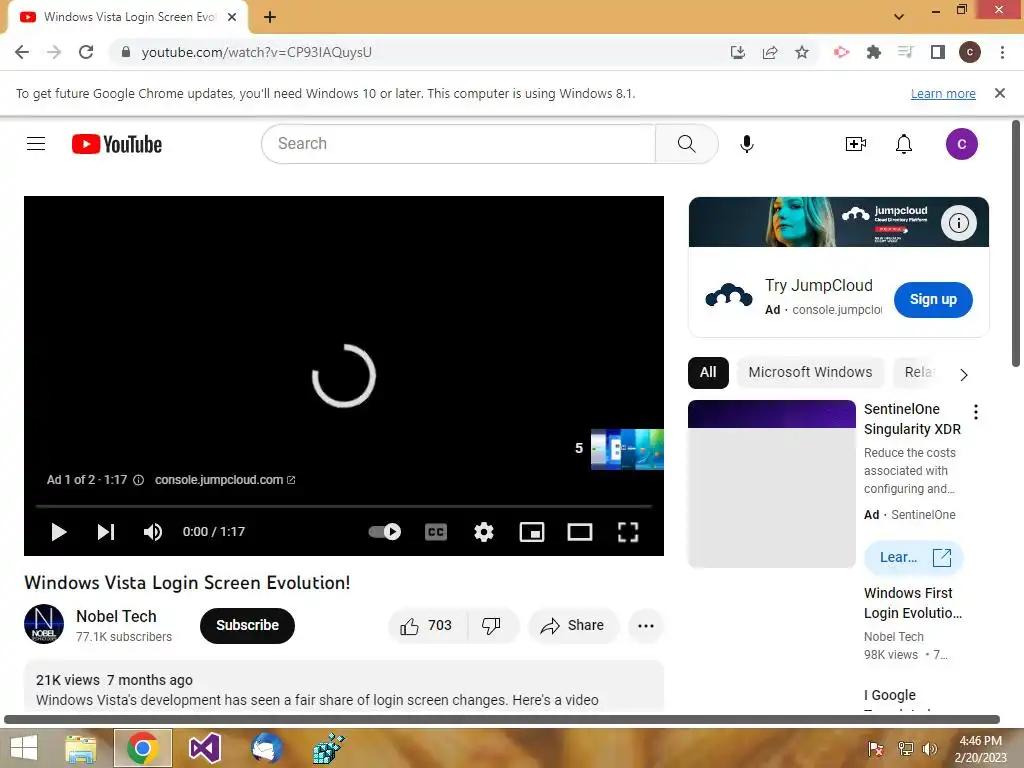This screenshot has height=768, width=1024.
Task: Open the Chrome three-dot menu
Action: [x=1002, y=52]
